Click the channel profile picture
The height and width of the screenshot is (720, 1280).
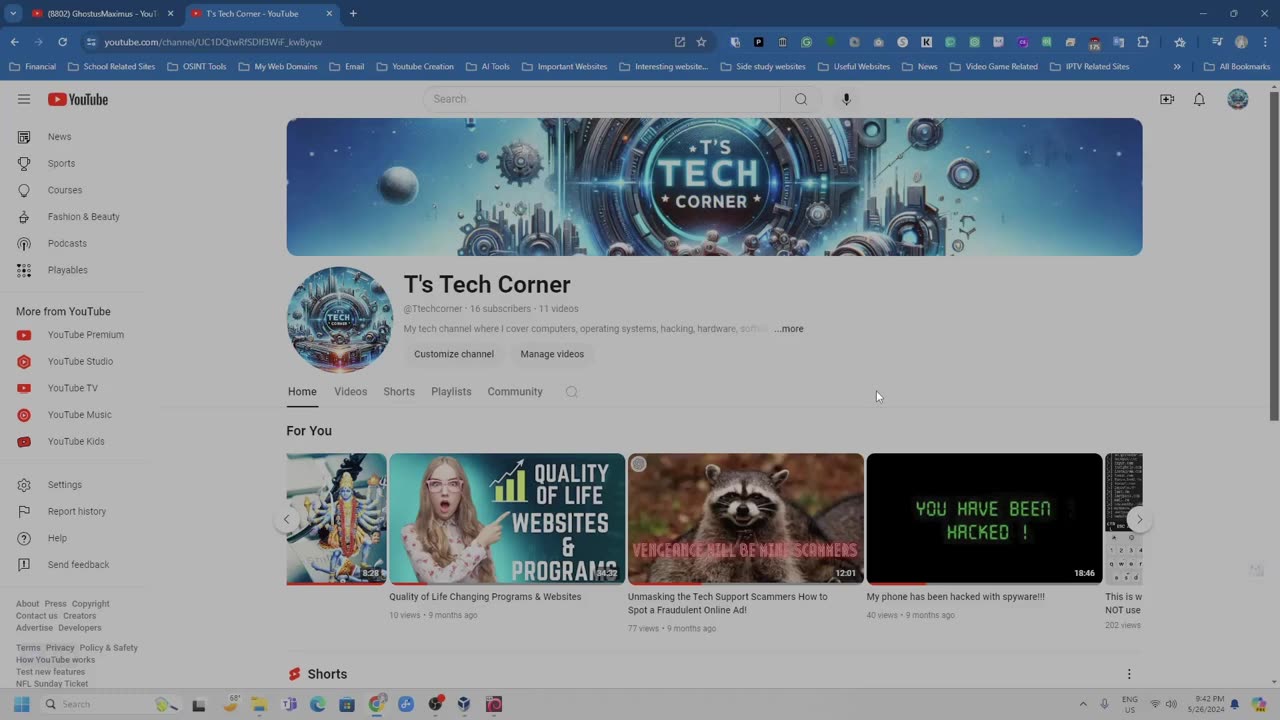[340, 320]
